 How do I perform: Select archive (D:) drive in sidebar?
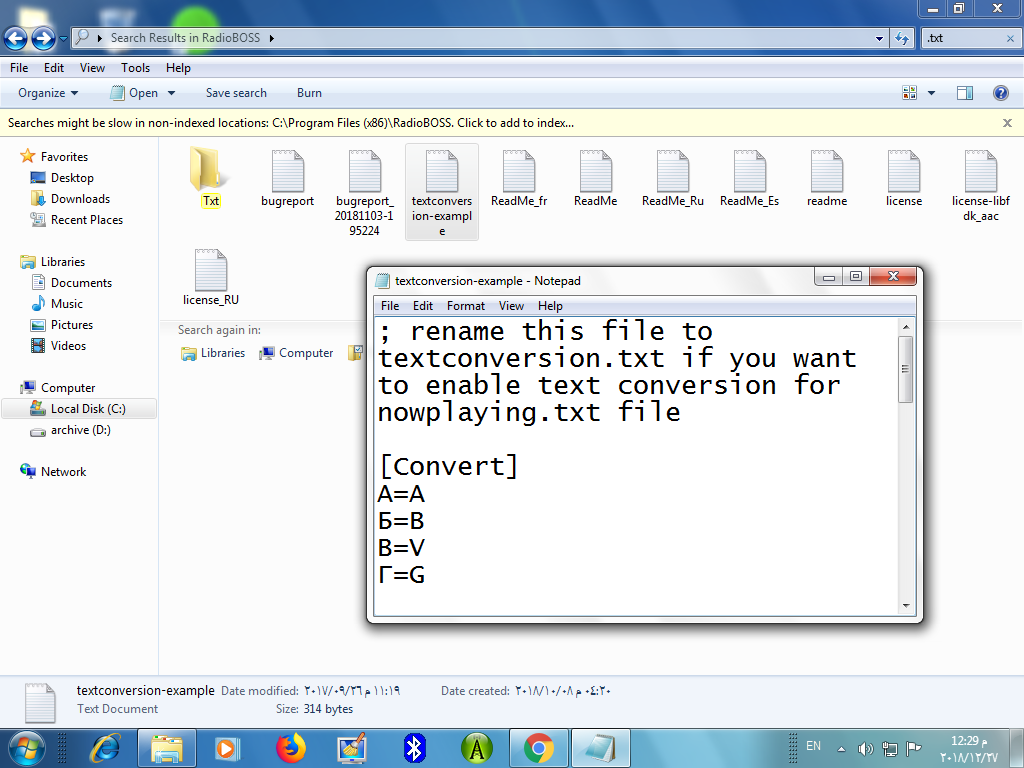click(71, 430)
